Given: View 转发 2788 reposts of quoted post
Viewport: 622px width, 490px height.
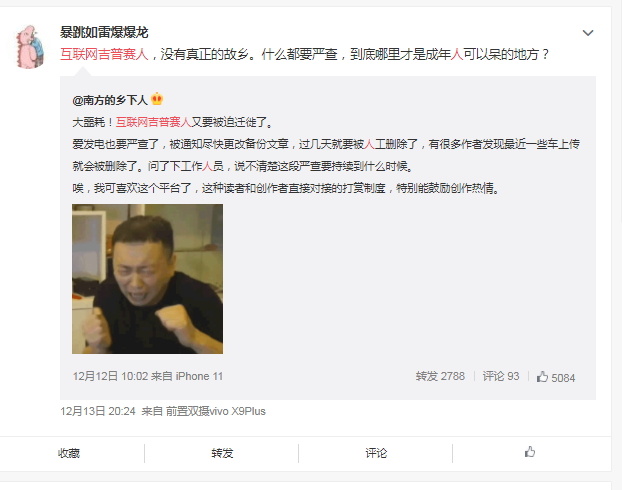Looking at the screenshot, I should click(440, 376).
